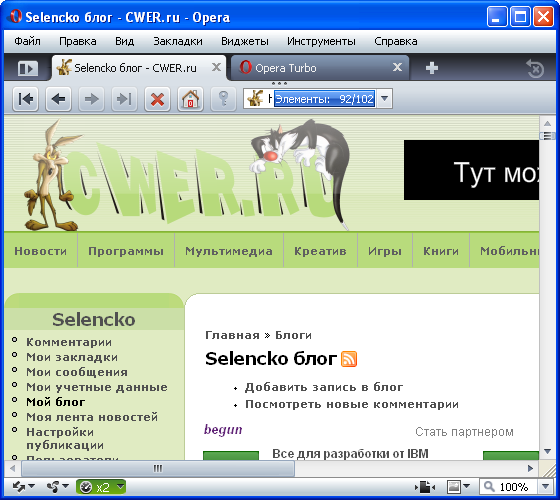Open the Мультимедиа site section
Viewport: 560px width, 500px height.
click(229, 251)
